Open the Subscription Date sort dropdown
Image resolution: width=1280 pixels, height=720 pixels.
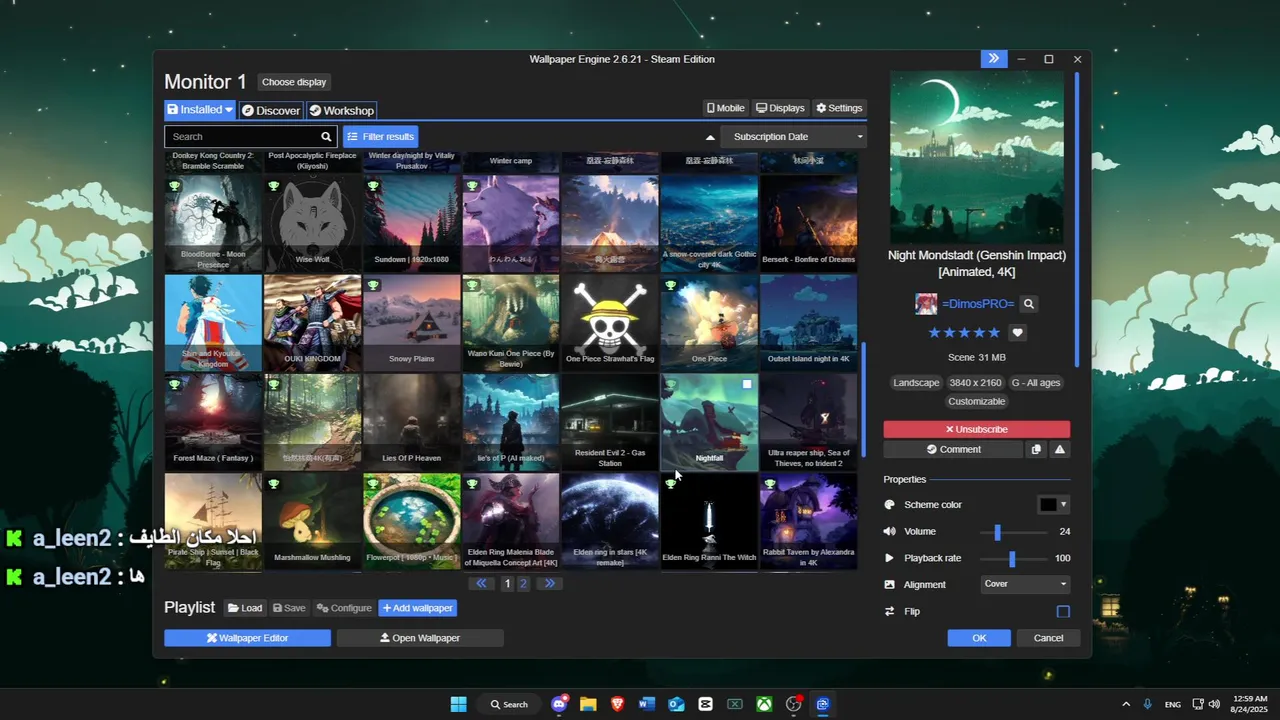click(x=793, y=137)
